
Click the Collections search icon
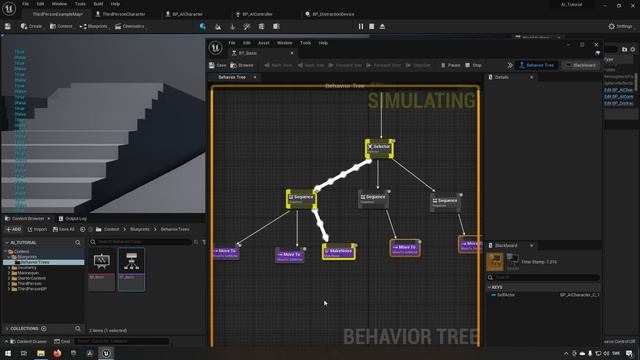pyautogui.click(x=78, y=329)
